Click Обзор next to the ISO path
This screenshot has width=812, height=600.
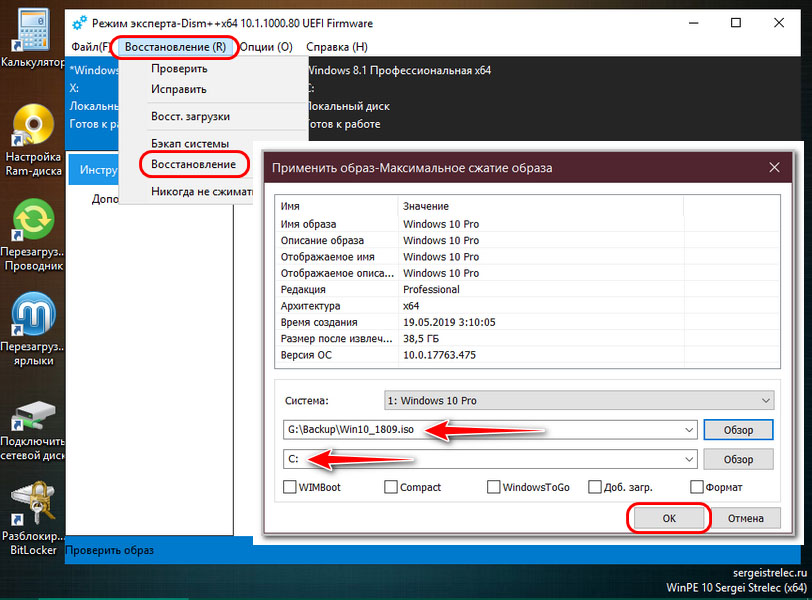[x=738, y=430]
